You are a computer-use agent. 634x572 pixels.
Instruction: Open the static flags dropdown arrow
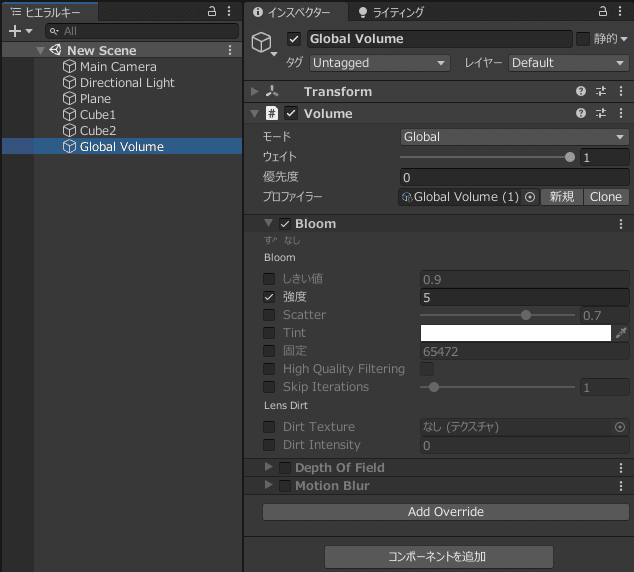click(x=623, y=39)
